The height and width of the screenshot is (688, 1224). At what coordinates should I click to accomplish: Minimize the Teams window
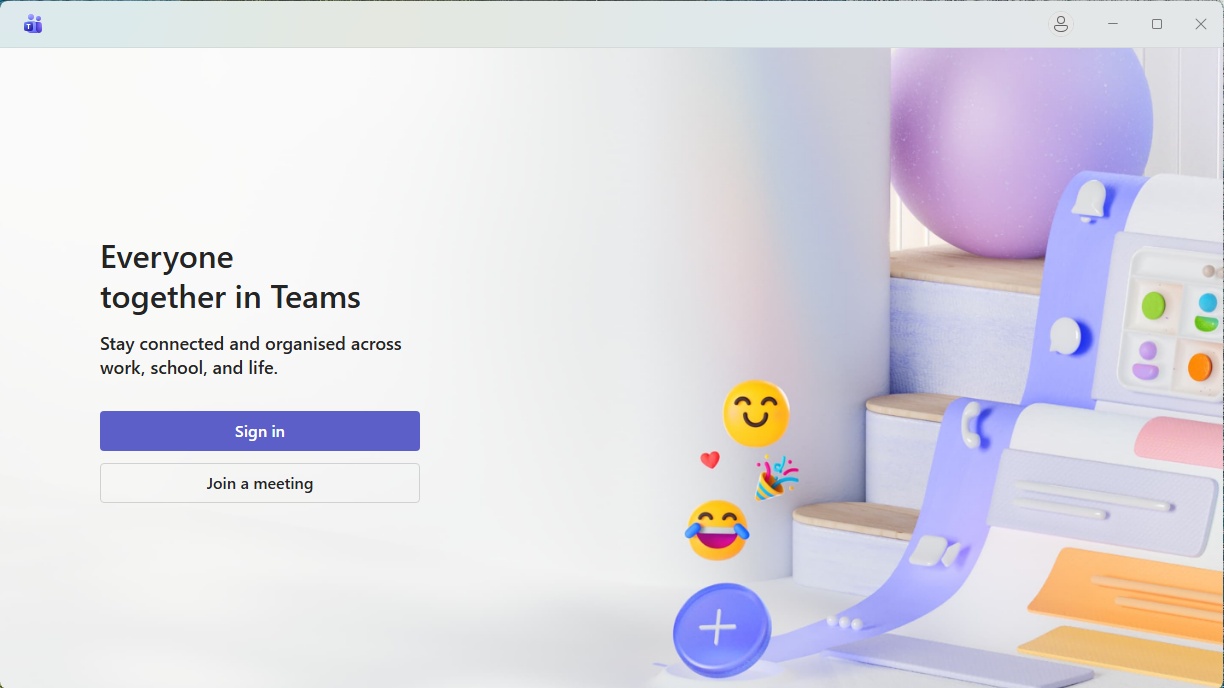tap(1113, 24)
